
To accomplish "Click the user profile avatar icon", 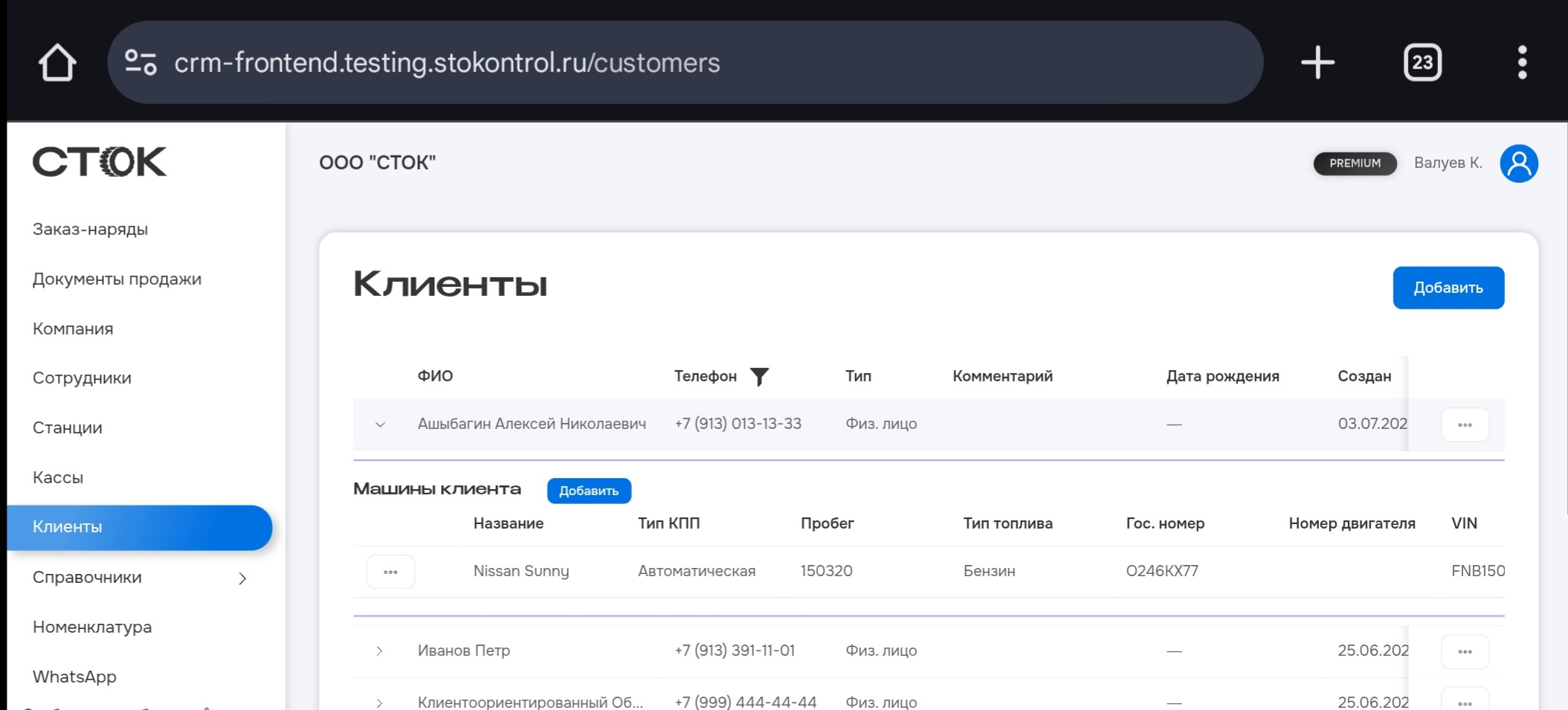I will click(x=1518, y=164).
